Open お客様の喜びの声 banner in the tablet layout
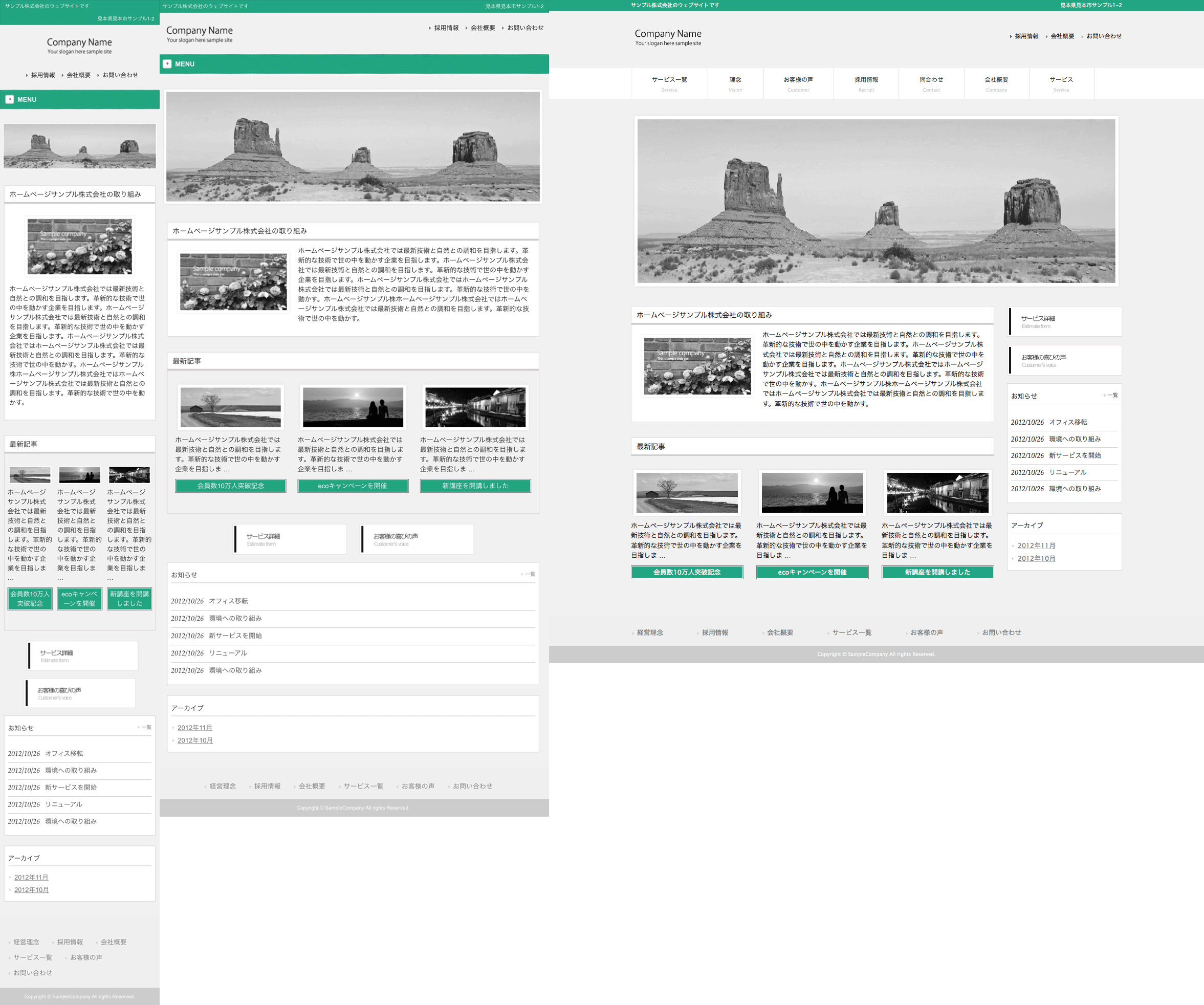 [417, 539]
